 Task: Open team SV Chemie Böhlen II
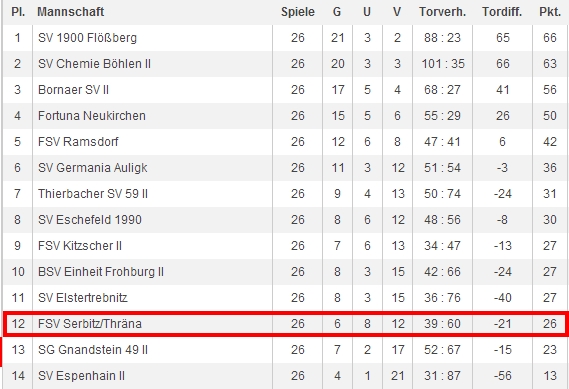click(94, 64)
